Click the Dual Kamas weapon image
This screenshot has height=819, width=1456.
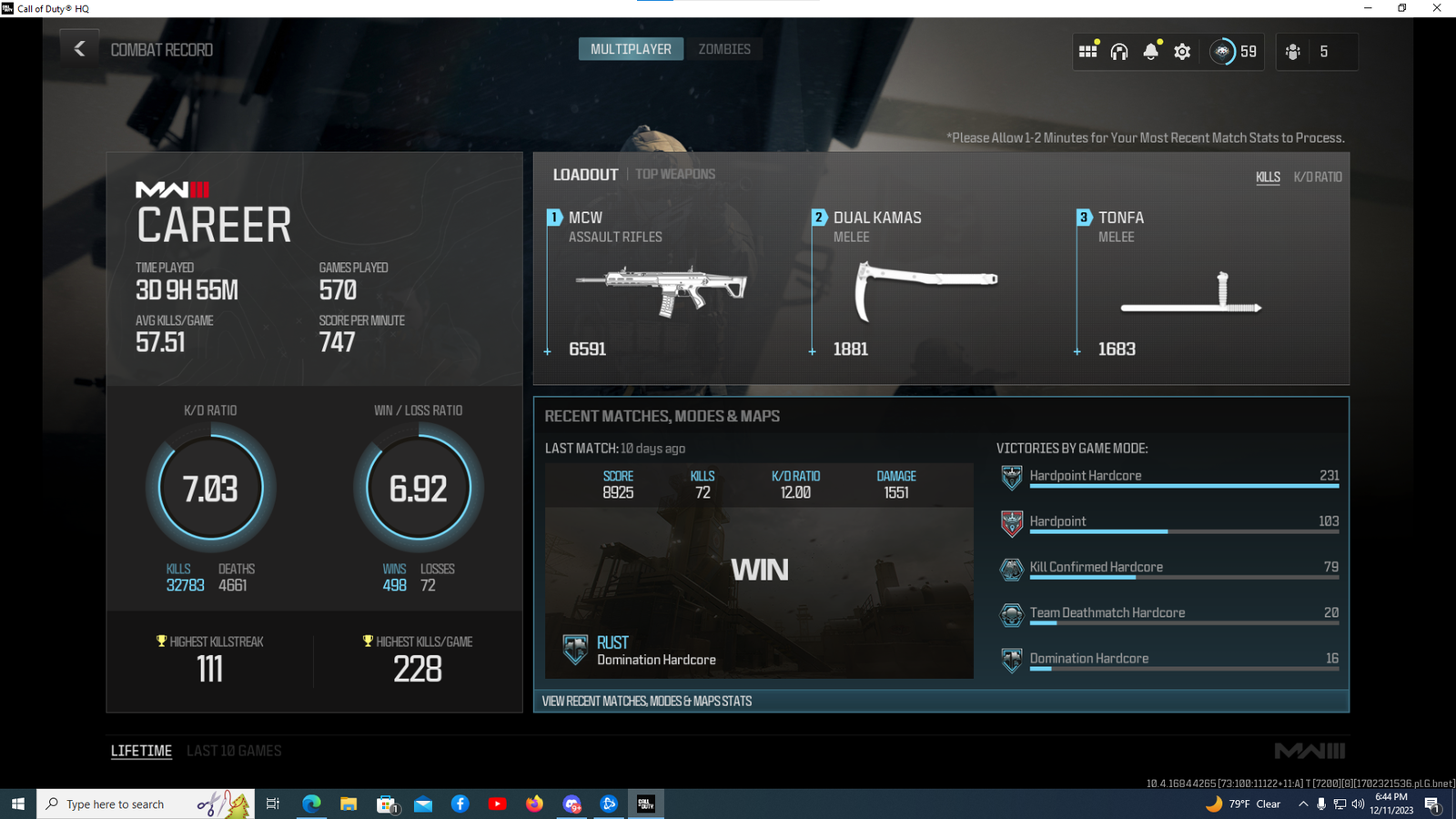[x=926, y=291]
